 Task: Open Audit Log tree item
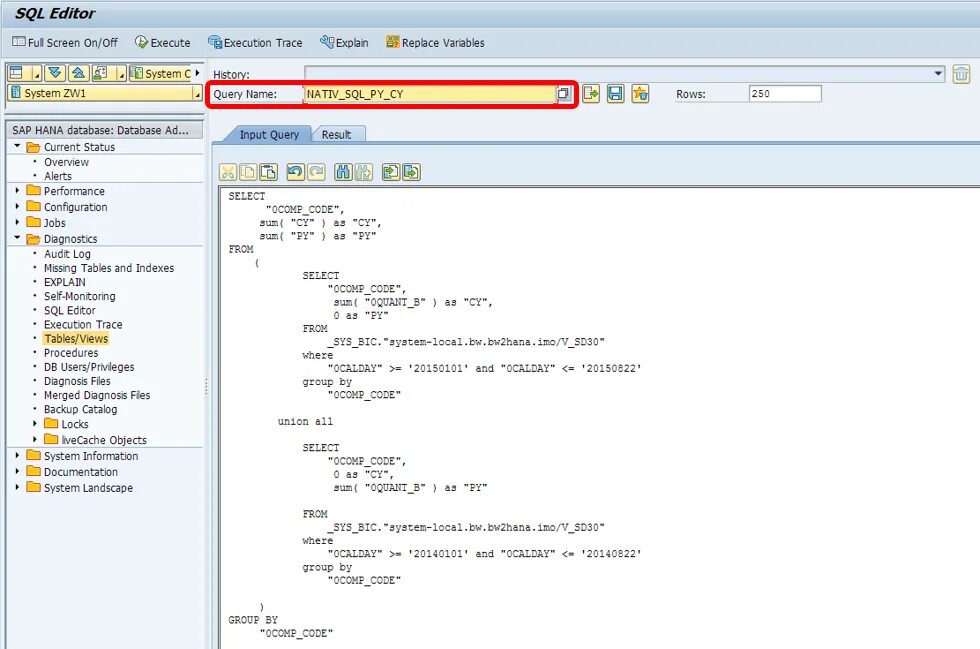67,254
